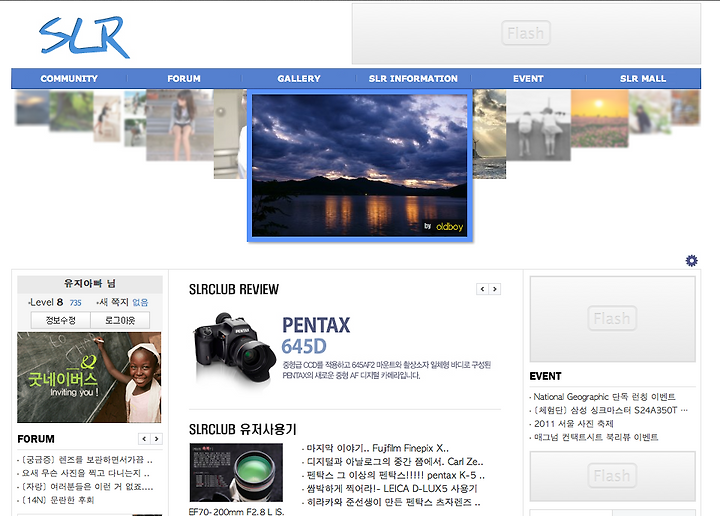Image resolution: width=720 pixels, height=516 pixels.
Task: Open the FORUM menu in navigation bar
Action: pos(184,79)
